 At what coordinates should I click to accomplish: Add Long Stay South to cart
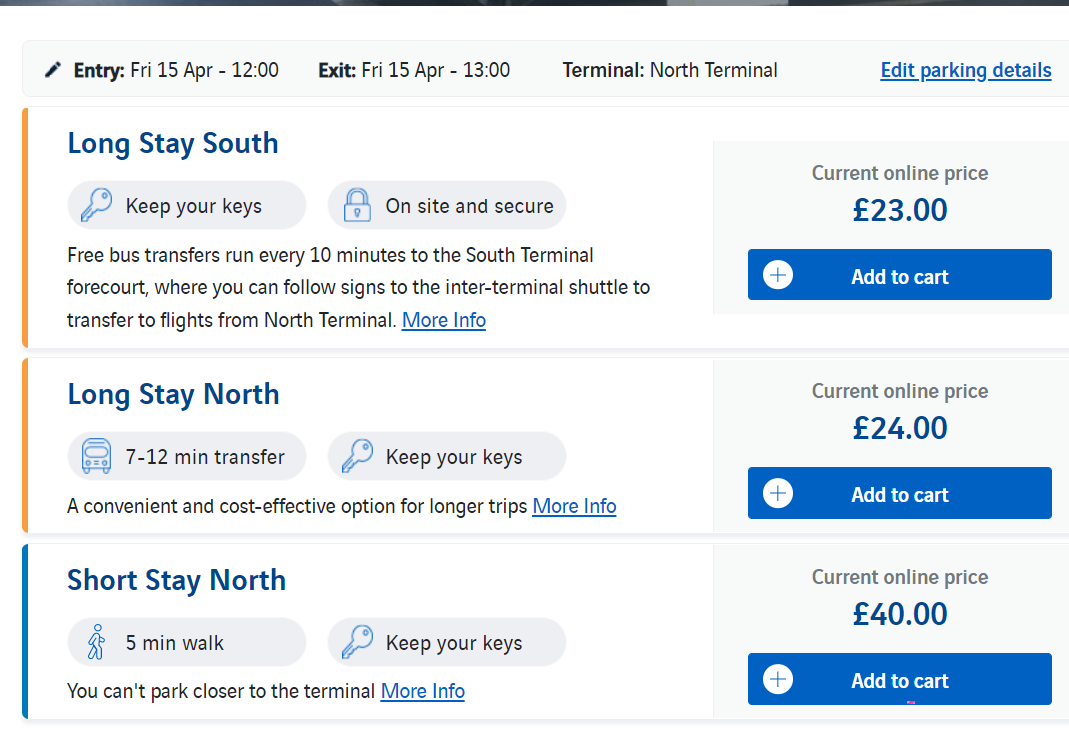click(x=899, y=275)
